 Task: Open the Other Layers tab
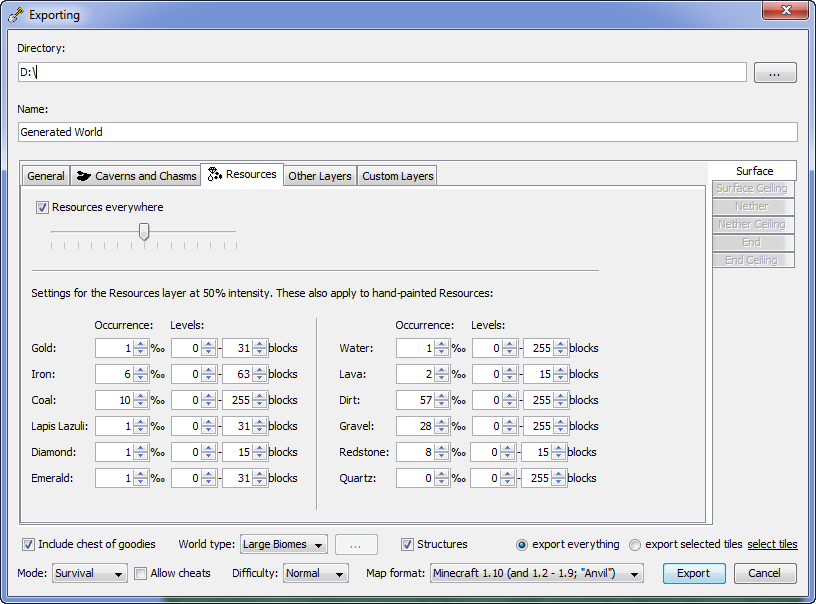click(319, 176)
